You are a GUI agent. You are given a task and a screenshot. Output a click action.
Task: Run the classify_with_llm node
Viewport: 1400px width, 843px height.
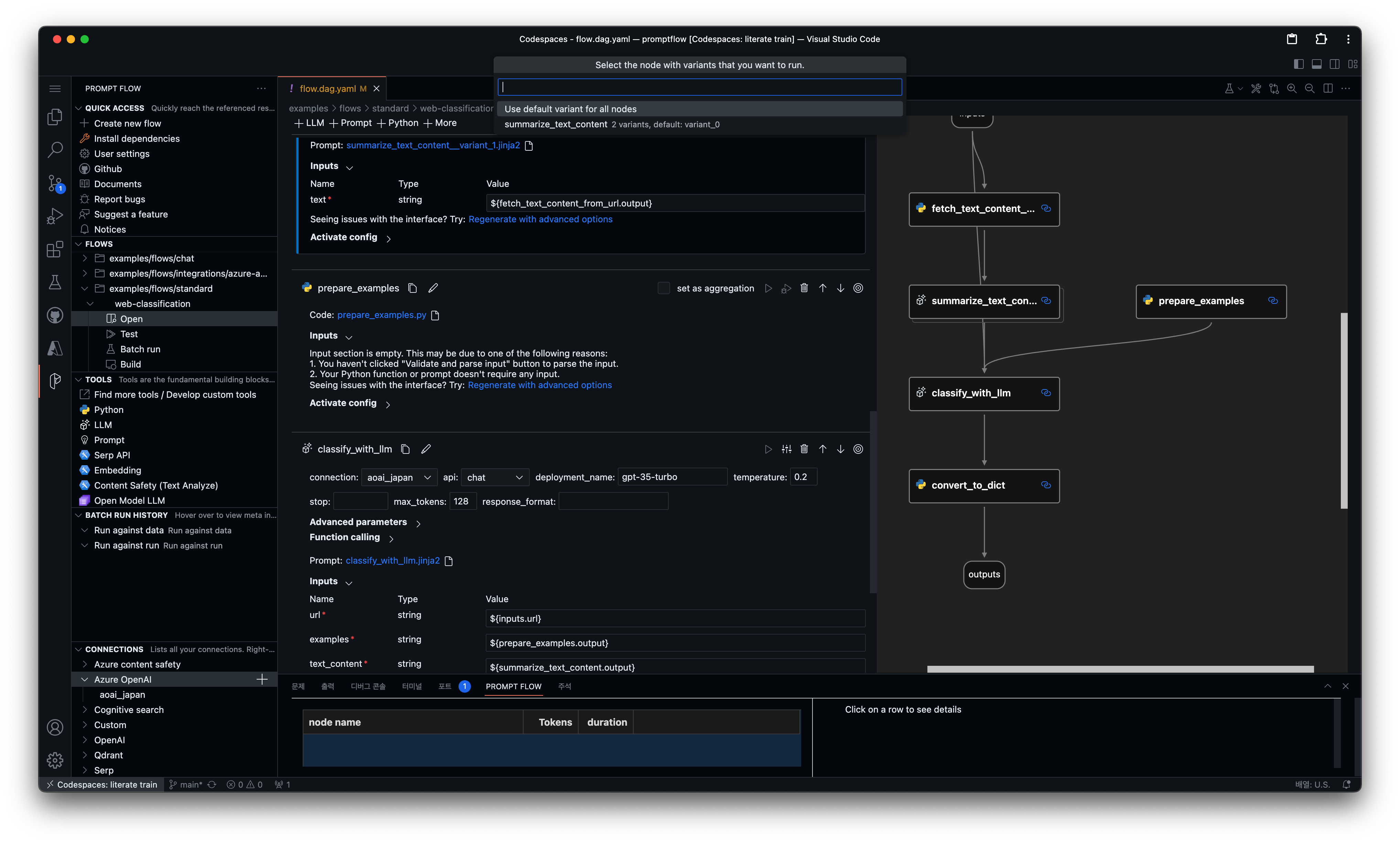768,449
